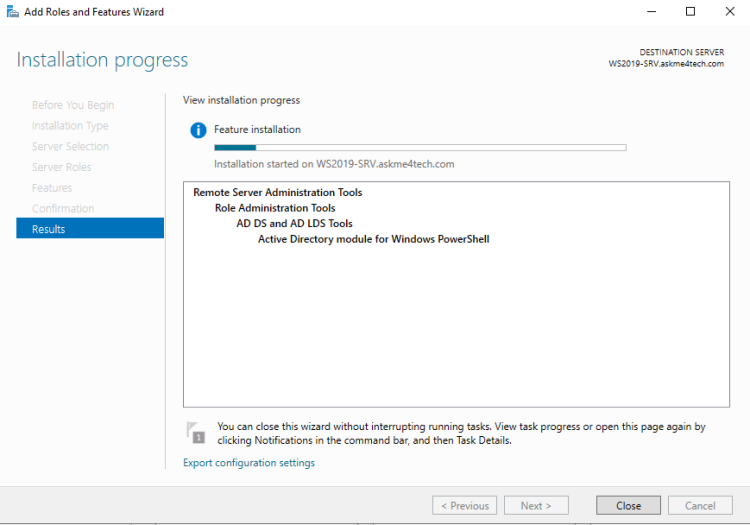Click Remote Server Administration Tools entry
The height and width of the screenshot is (525, 750).
pos(277,192)
